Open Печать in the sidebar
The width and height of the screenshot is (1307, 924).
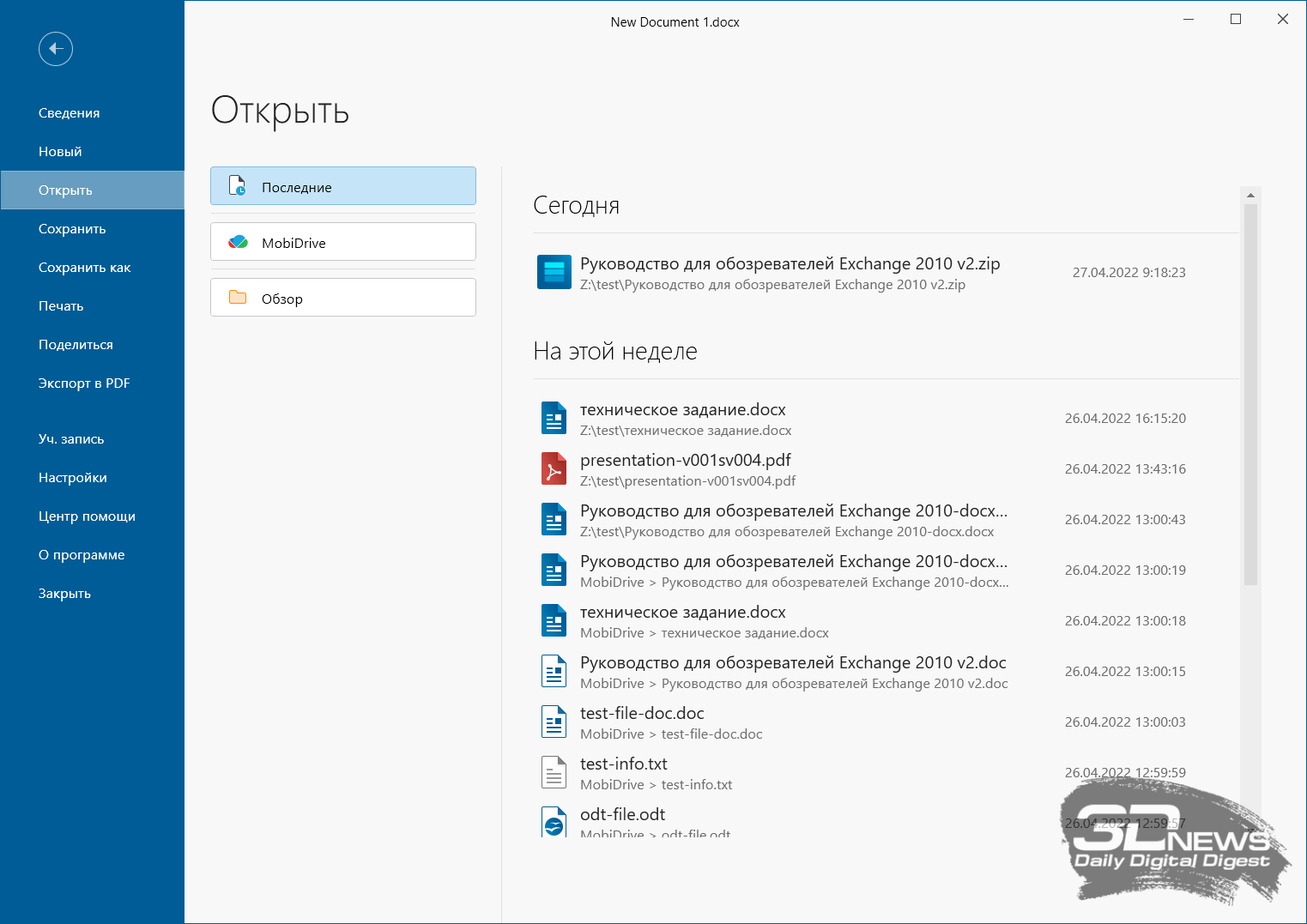click(92, 305)
